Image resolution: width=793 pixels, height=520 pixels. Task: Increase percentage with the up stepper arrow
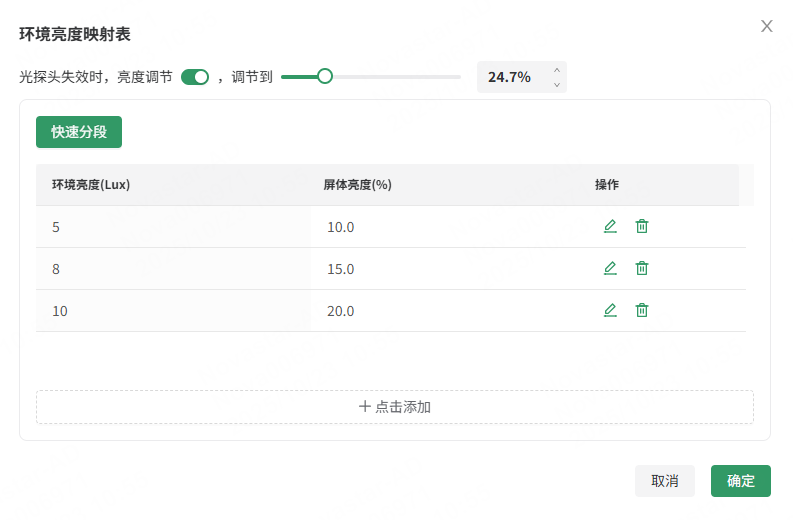point(557,70)
